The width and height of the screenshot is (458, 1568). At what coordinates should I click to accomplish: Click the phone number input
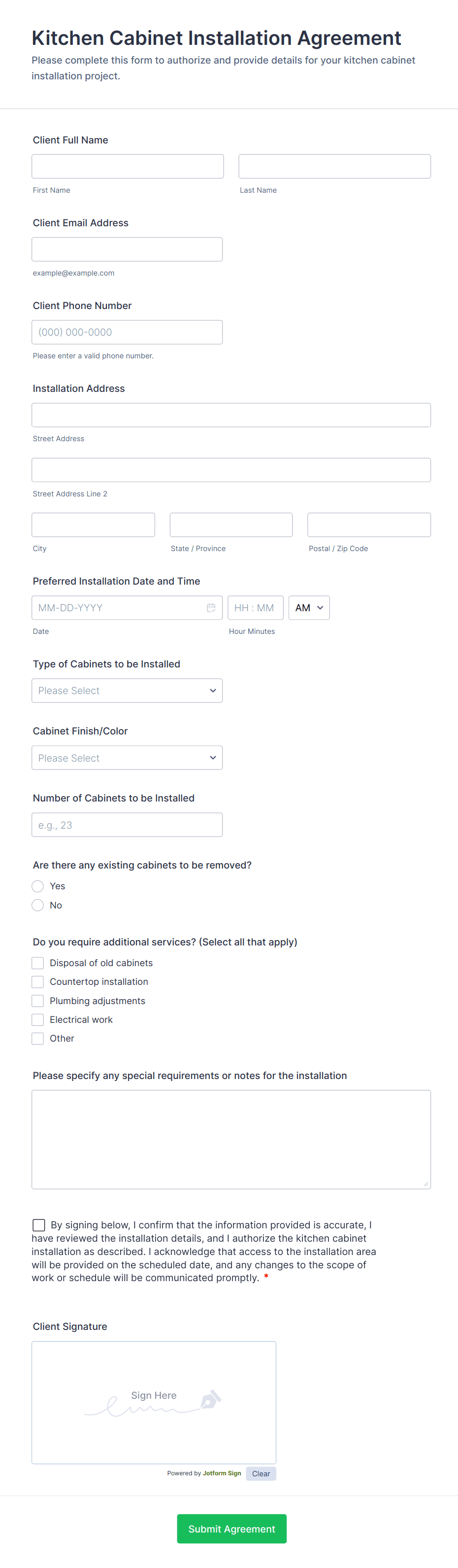127,332
